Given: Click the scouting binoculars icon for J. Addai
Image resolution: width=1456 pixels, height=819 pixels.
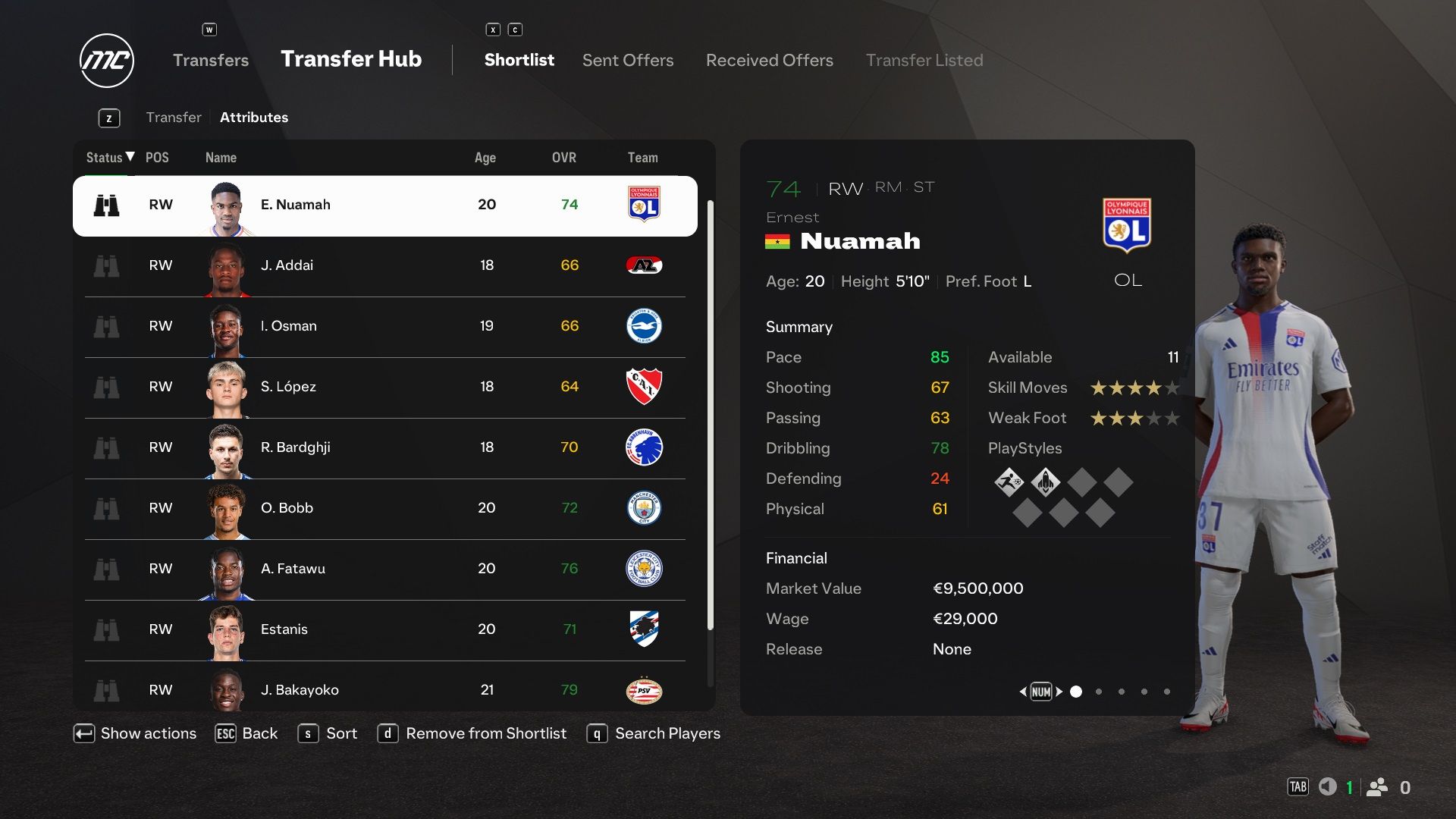Looking at the screenshot, I should [106, 264].
